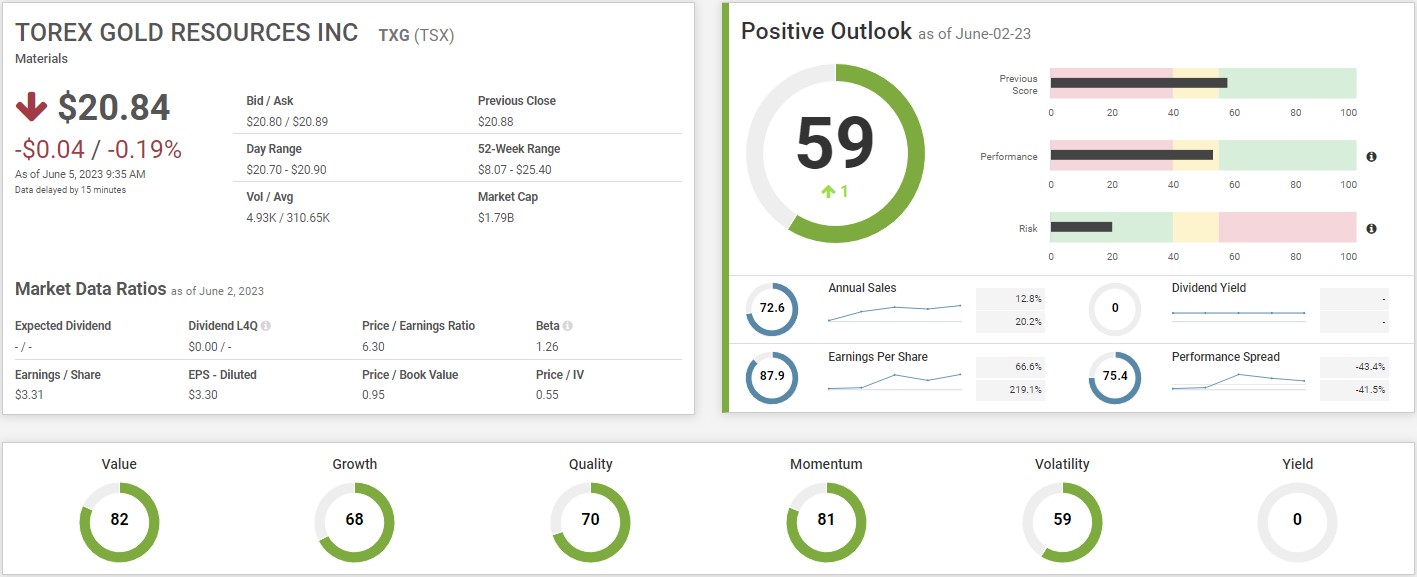Click the Annual Sales 20.2% figure
1417x577 pixels.
[x=1028, y=322]
